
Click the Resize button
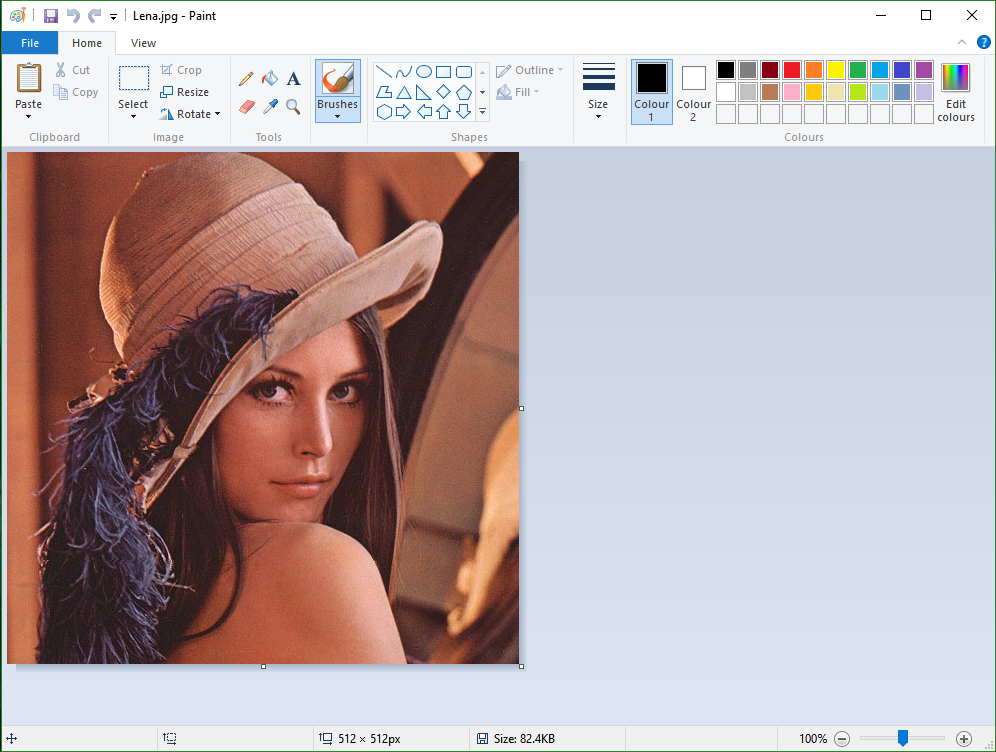click(185, 92)
